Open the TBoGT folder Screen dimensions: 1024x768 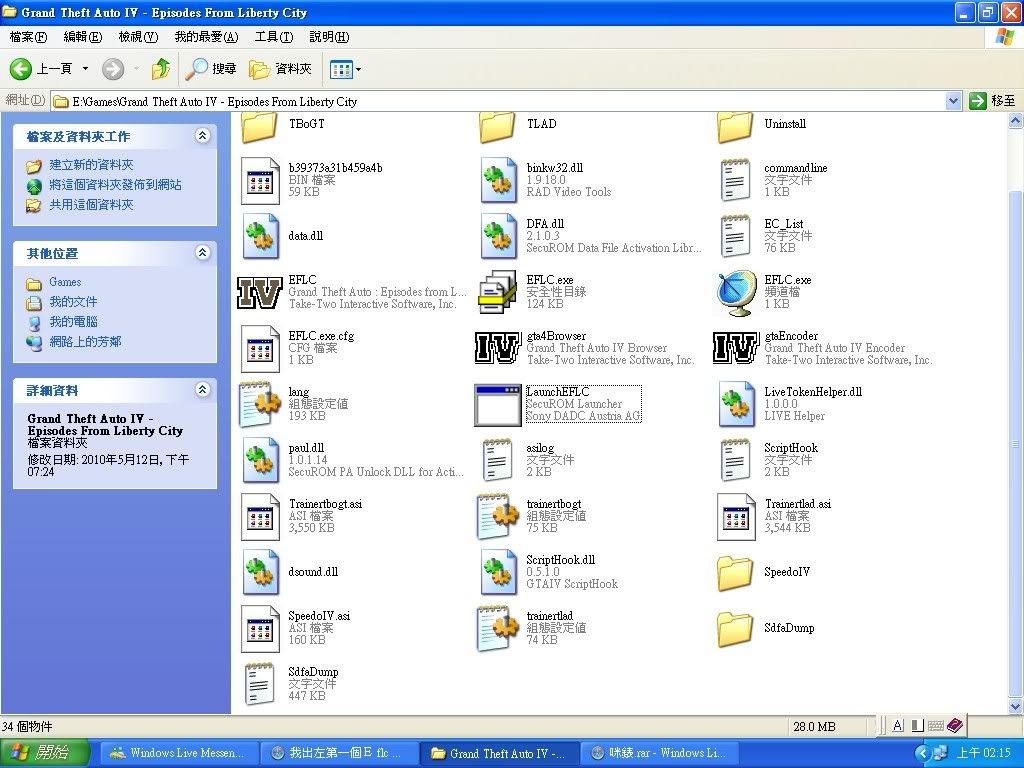(260, 125)
